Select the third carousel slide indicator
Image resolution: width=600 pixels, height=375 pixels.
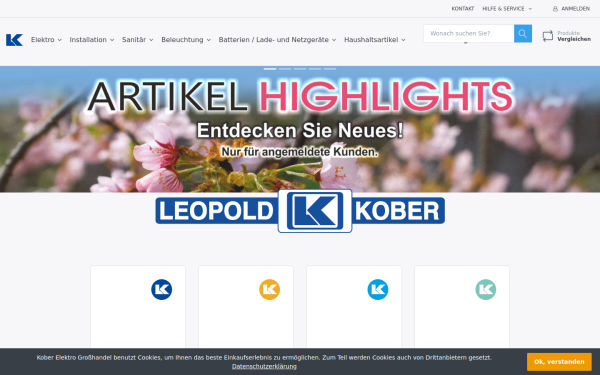click(300, 69)
